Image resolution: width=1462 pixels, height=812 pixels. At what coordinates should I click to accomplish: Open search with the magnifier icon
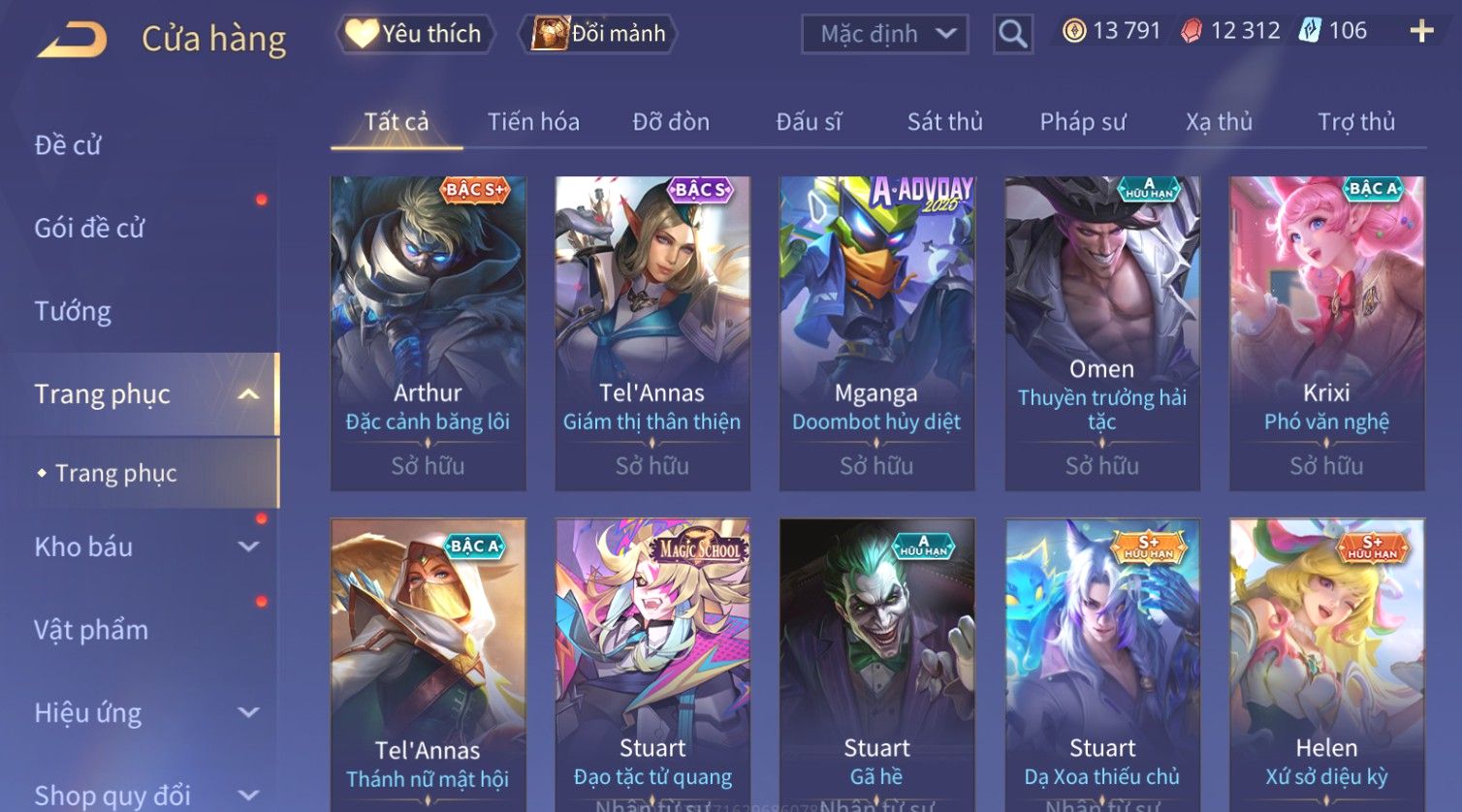click(x=1012, y=34)
